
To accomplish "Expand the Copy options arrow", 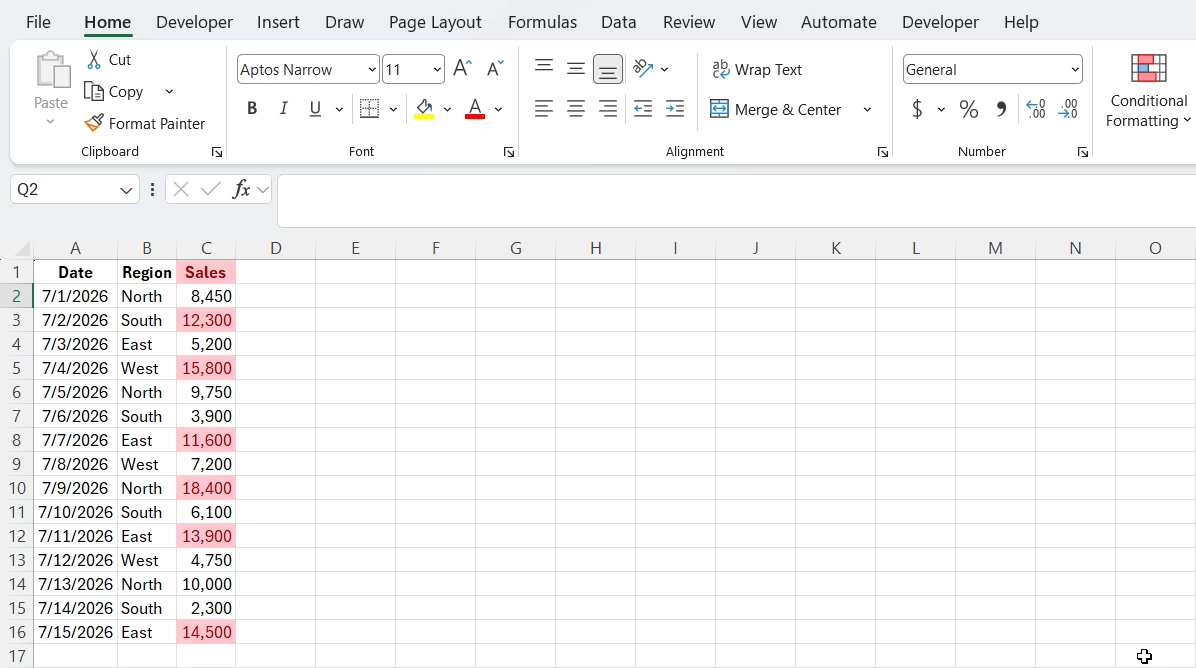I will point(169,92).
